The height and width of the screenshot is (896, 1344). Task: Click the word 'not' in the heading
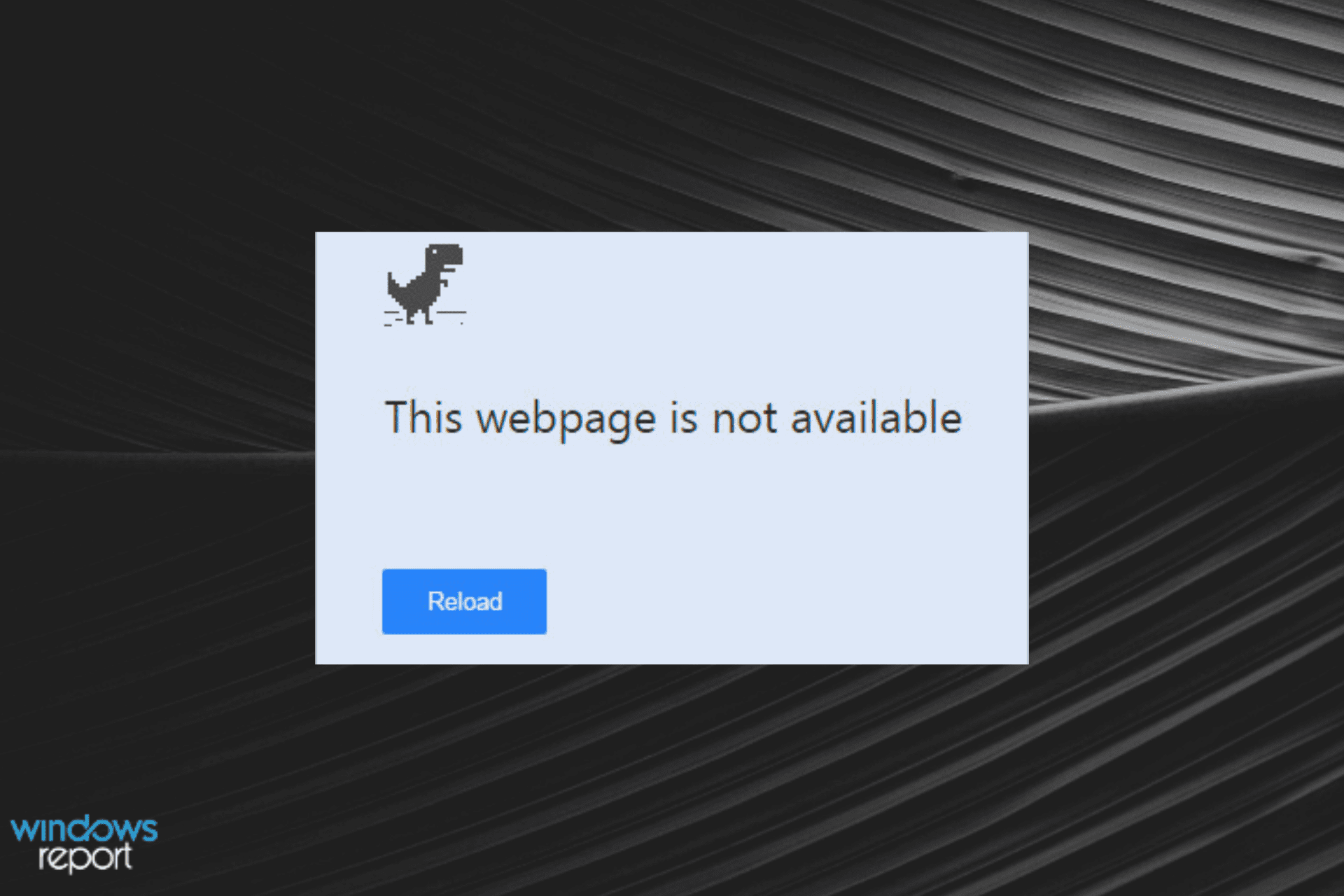pos(745,419)
